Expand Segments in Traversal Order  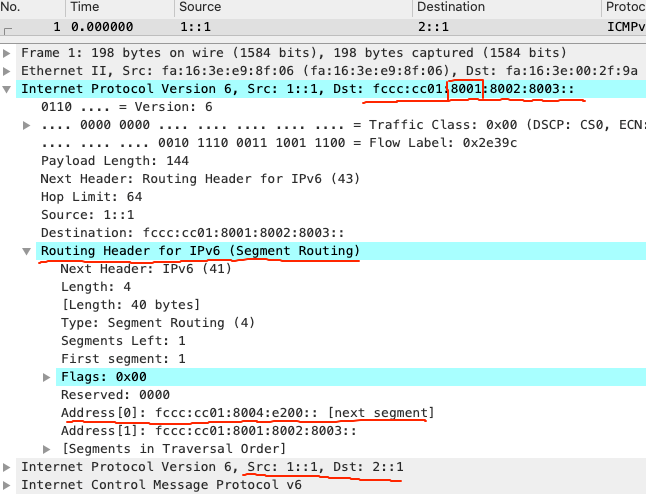tap(47, 449)
